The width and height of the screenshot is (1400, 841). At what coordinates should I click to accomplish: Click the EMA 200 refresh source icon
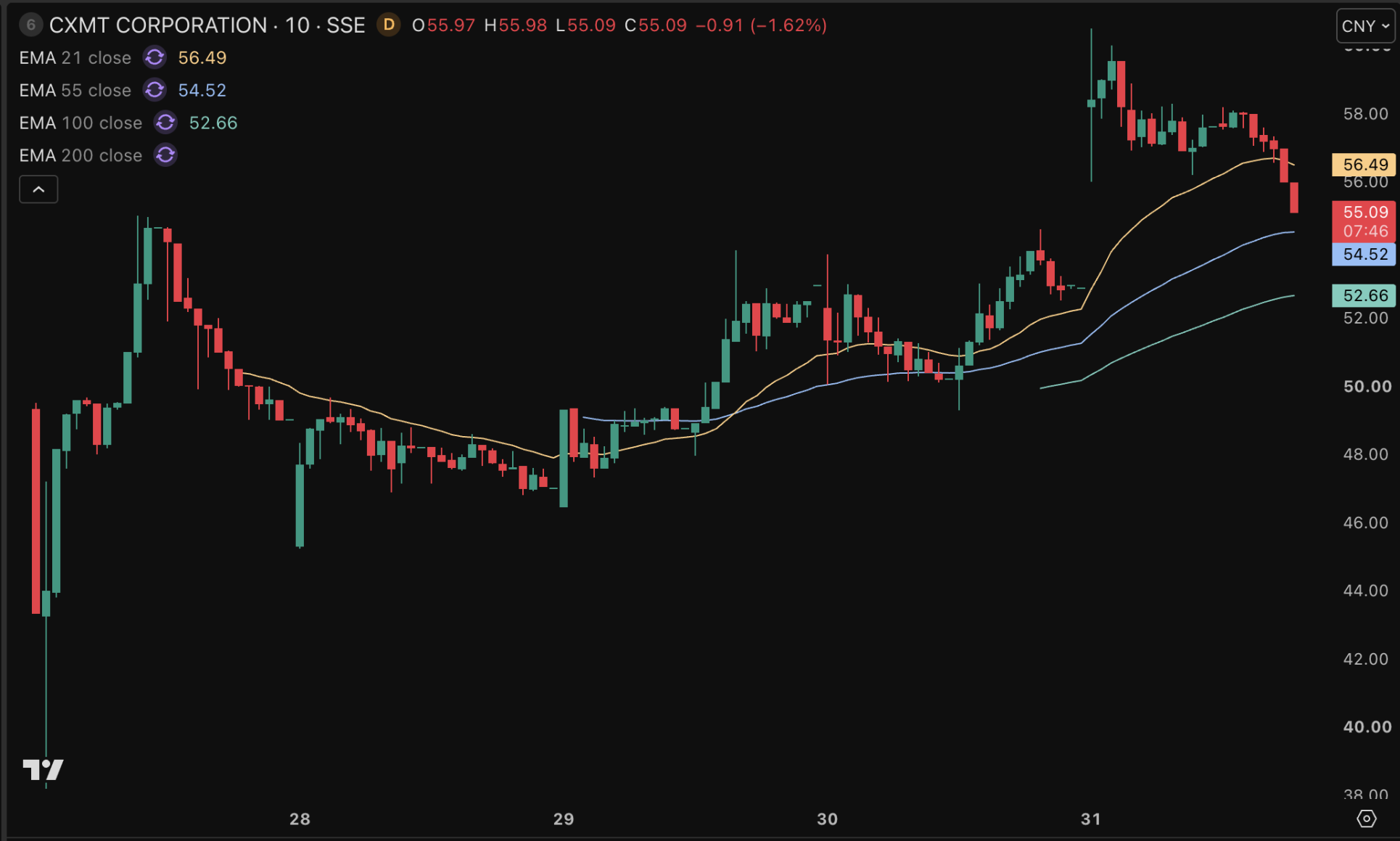coord(165,155)
